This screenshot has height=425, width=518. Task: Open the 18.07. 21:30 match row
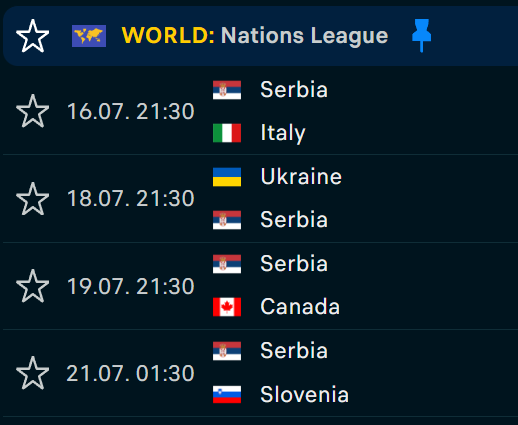coord(260,199)
